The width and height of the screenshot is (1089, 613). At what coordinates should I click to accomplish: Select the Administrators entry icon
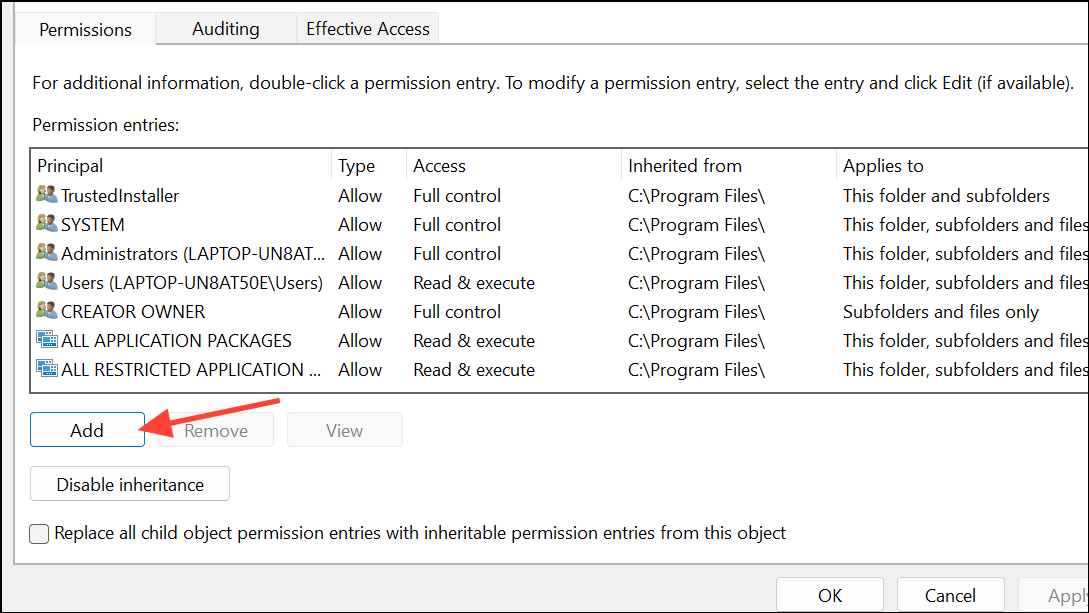point(47,253)
